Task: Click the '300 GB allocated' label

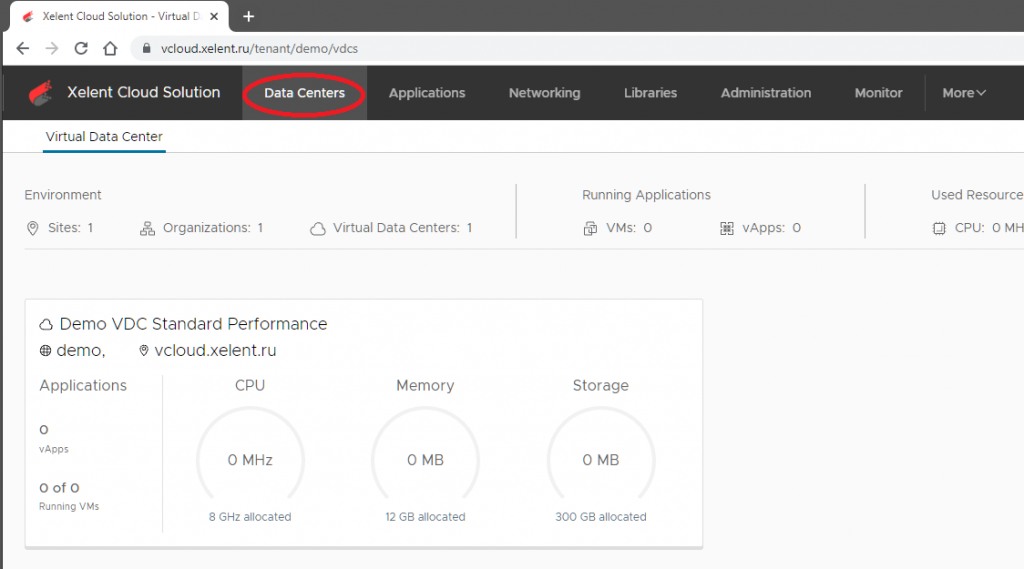Action: click(601, 517)
